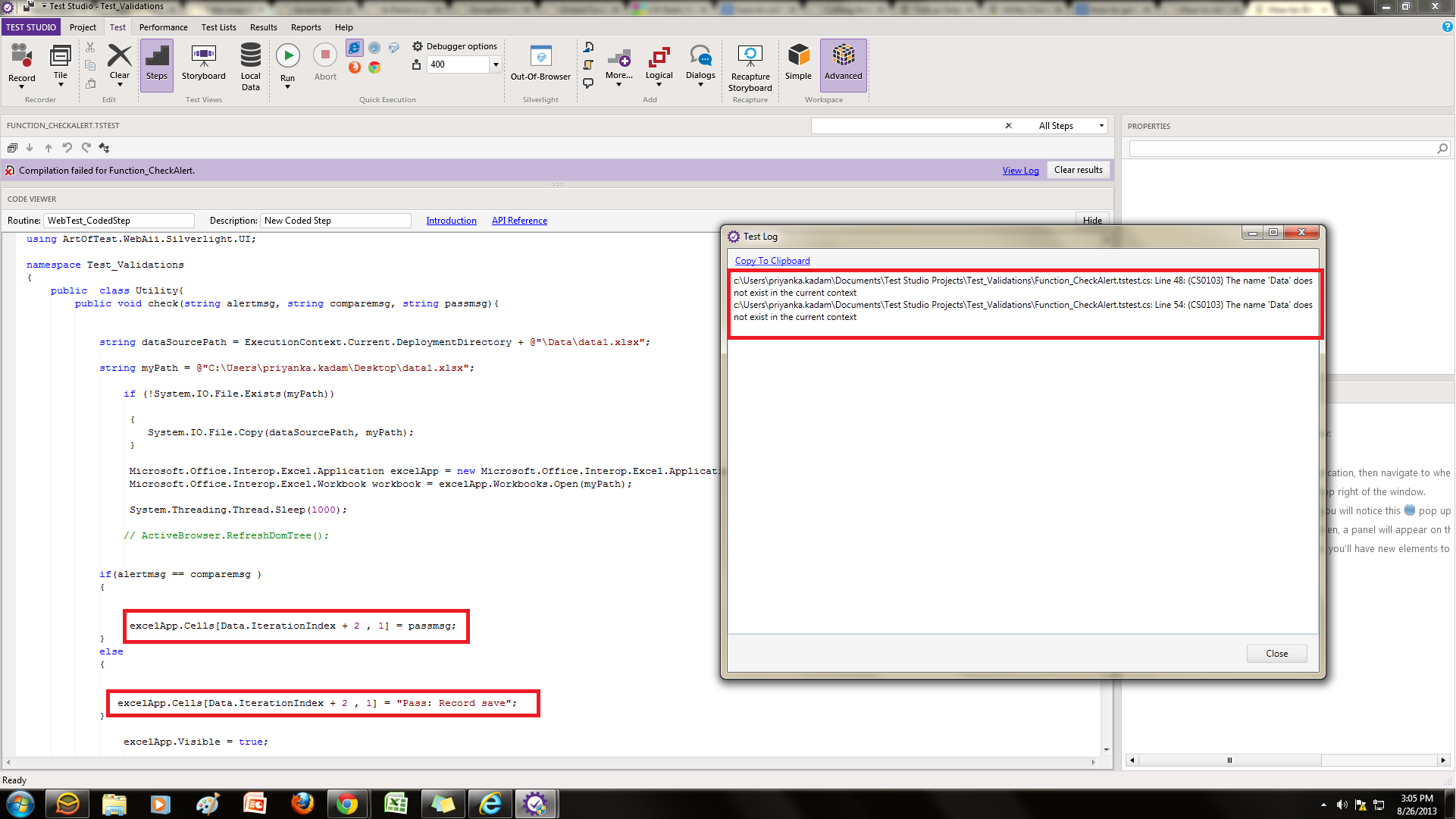Screen dimensions: 1456x819
Task: Click the Run test play button
Action: pos(287,56)
